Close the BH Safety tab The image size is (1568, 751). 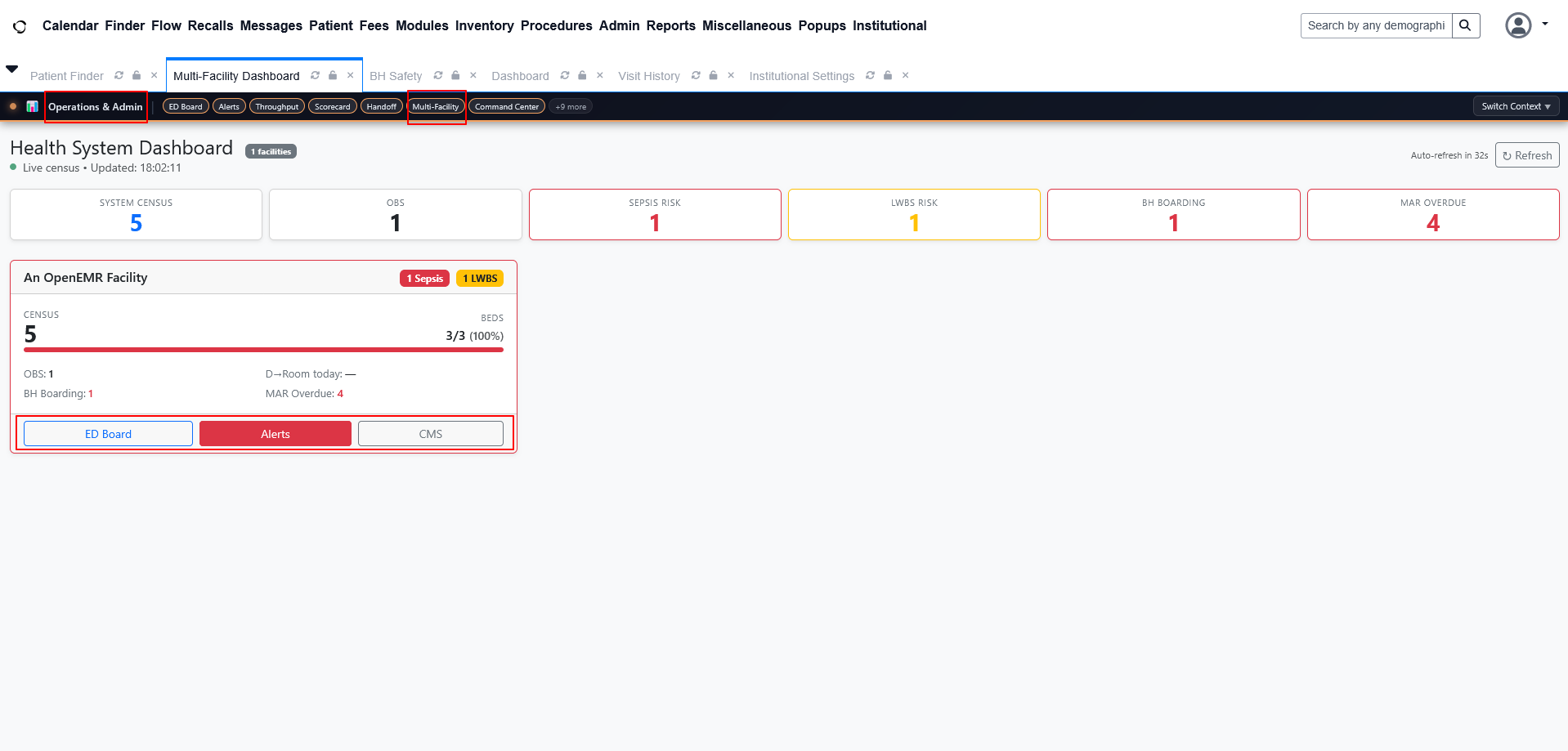point(473,75)
